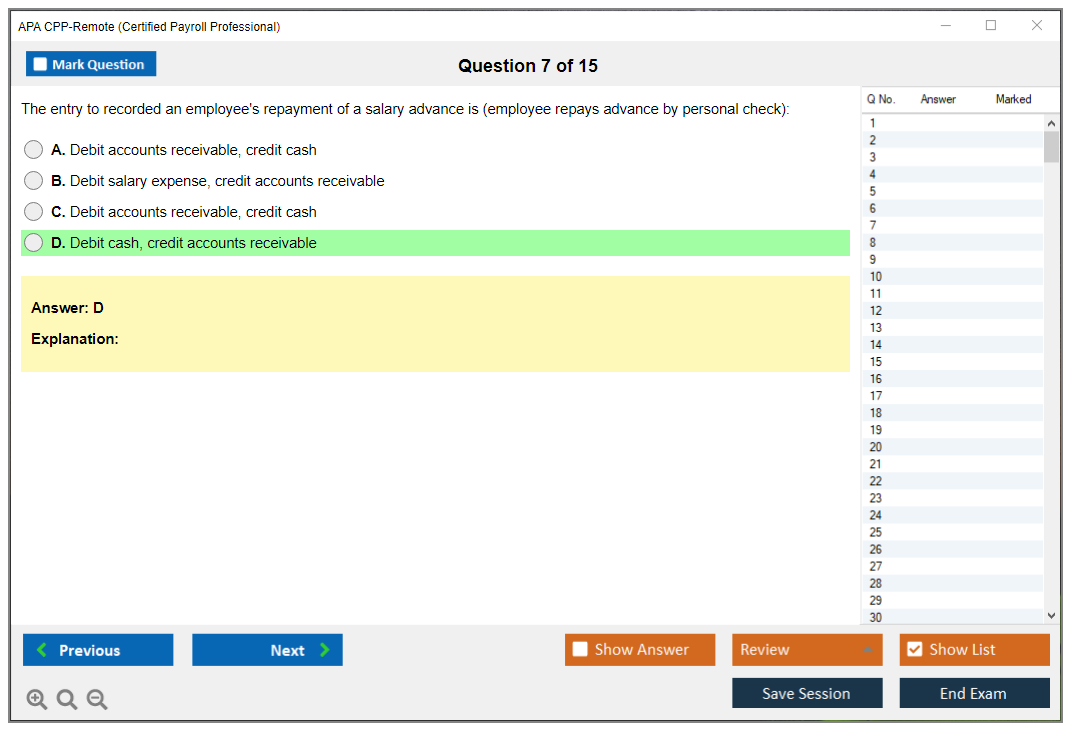Viewport: 1075px width, 735px height.
Task: Click the Marked column header
Action: pos(1013,99)
